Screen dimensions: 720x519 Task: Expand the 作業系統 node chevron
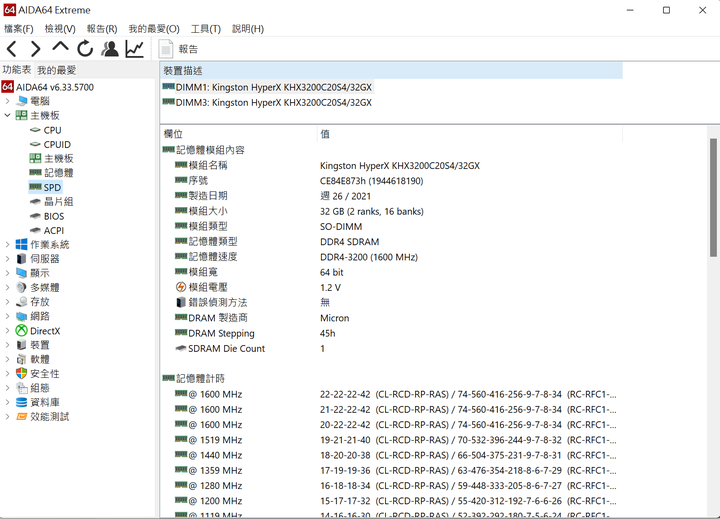7,244
